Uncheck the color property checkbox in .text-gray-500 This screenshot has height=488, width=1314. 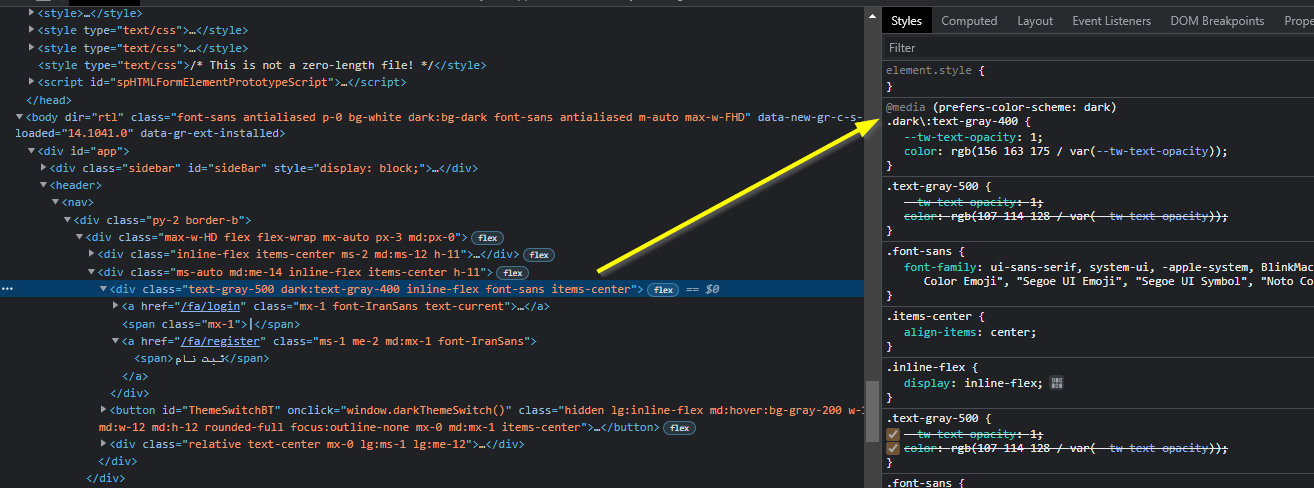click(x=893, y=449)
